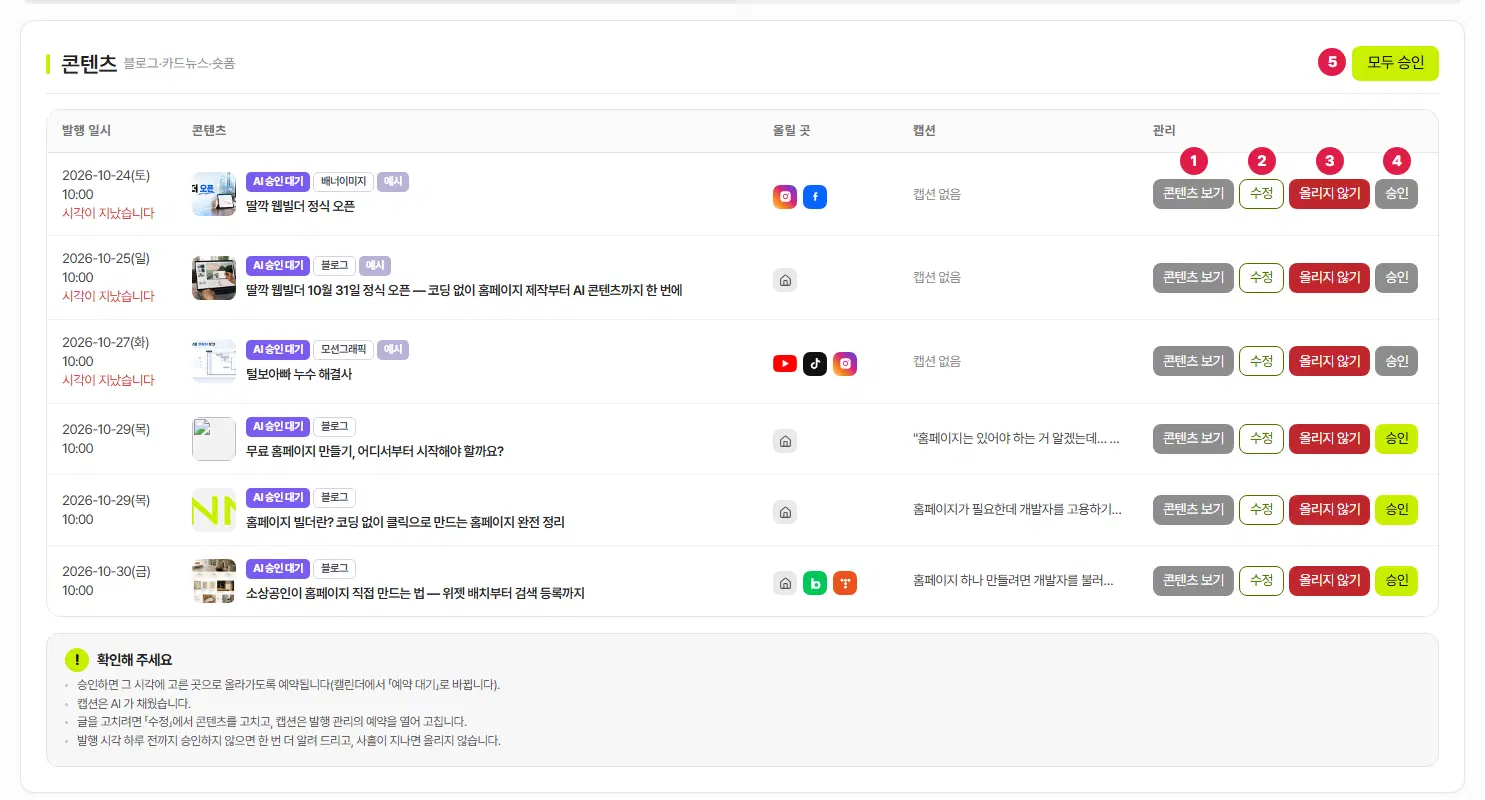Open the thumbnail of 홈페이지 빌더란 post

click(214, 510)
